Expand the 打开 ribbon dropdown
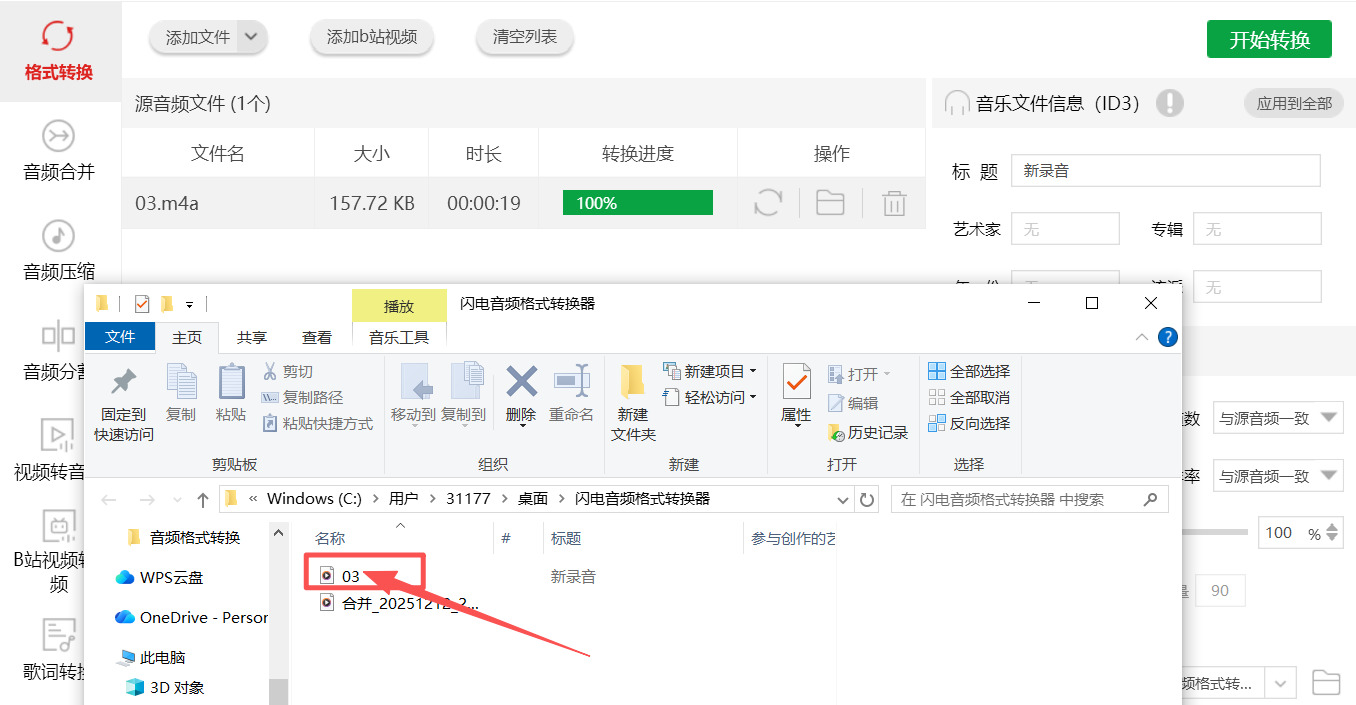This screenshot has height=705, width=1356. [886, 374]
